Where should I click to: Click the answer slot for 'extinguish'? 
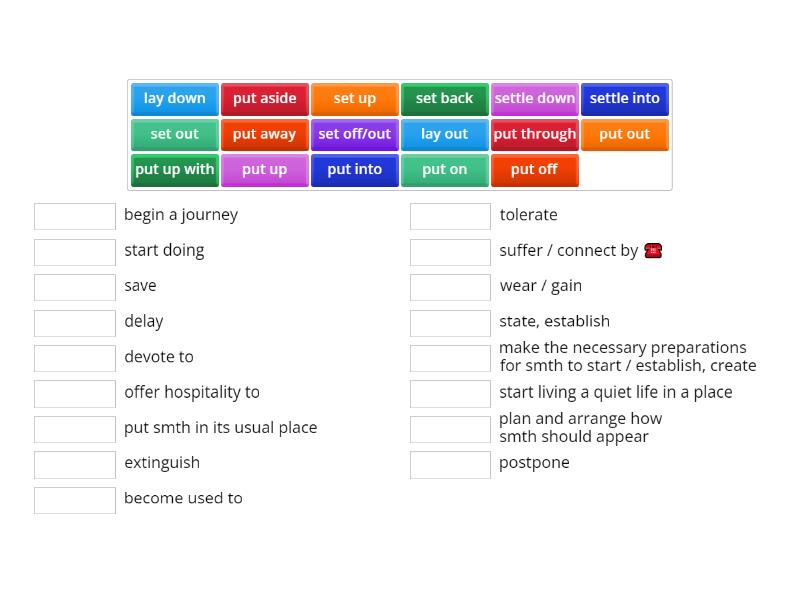(75, 464)
